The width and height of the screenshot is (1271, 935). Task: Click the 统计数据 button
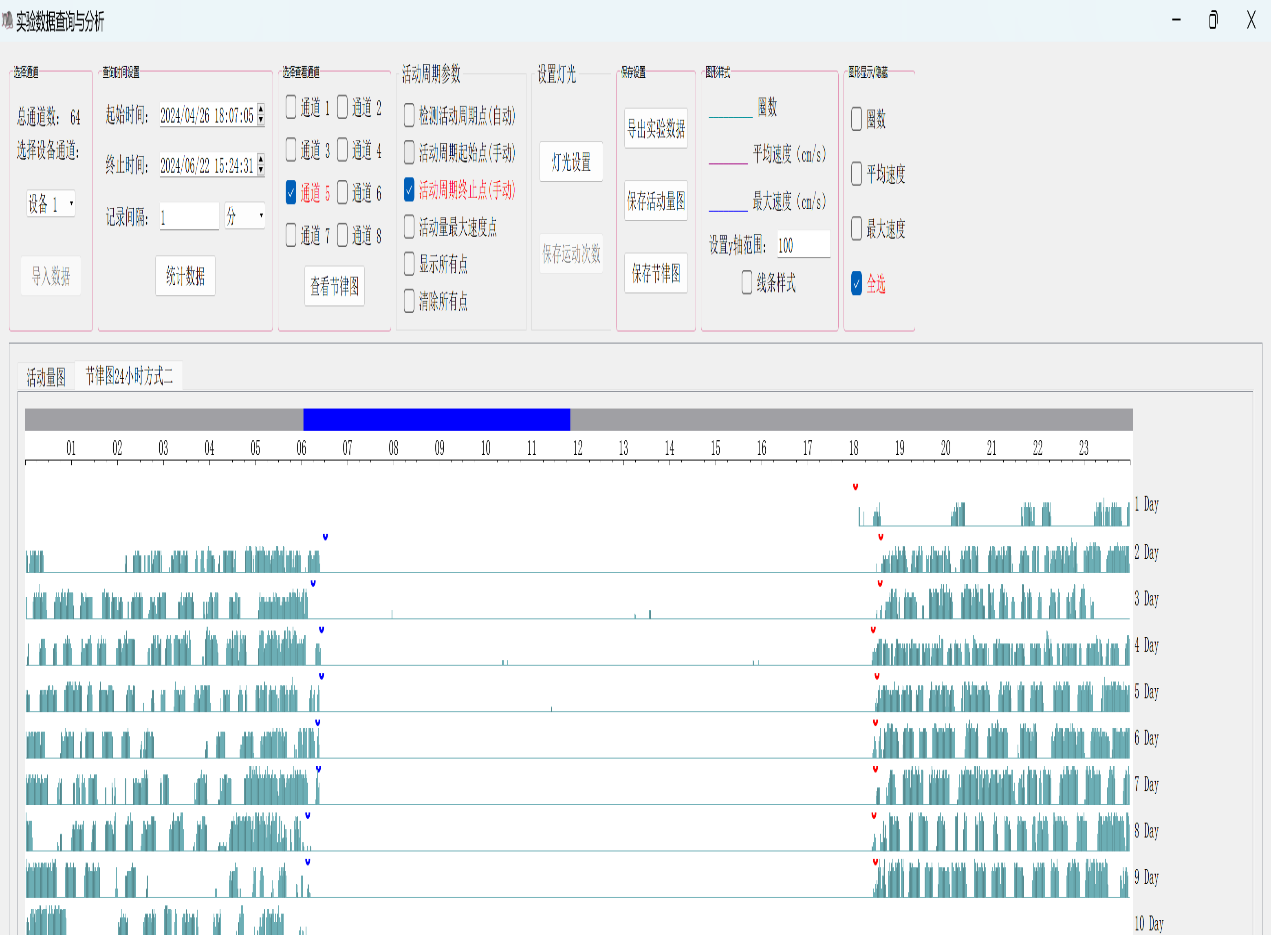(x=185, y=276)
